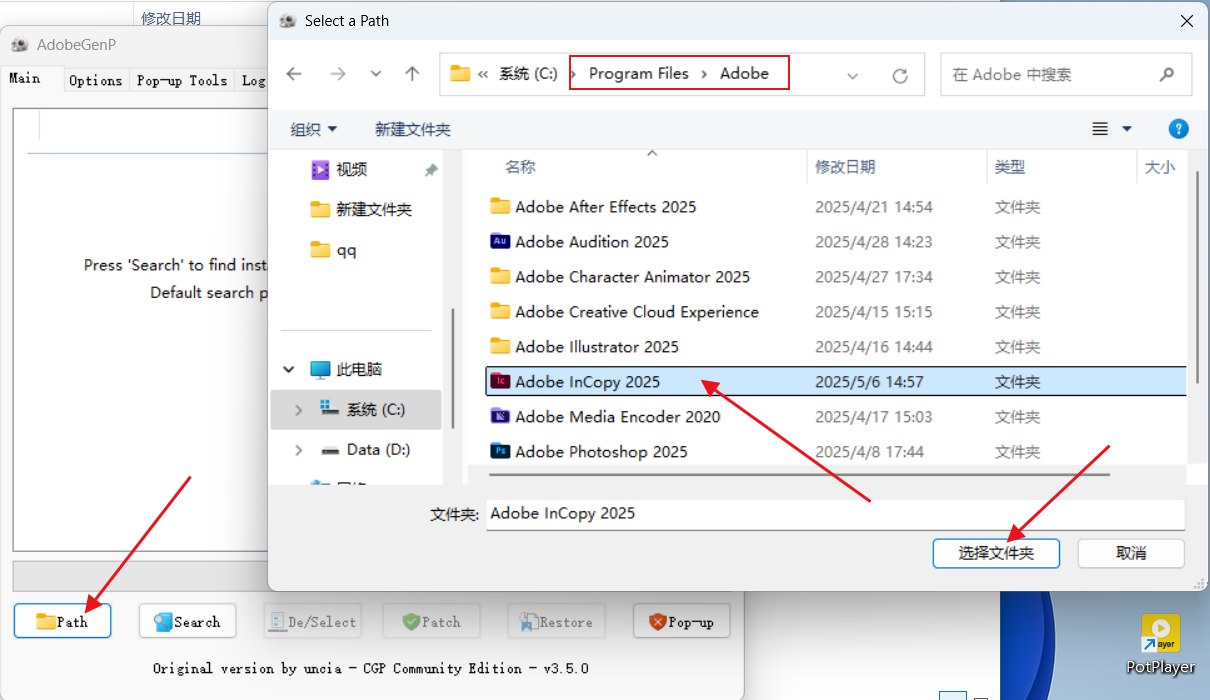Click the 此电脑 computer icon

320,369
